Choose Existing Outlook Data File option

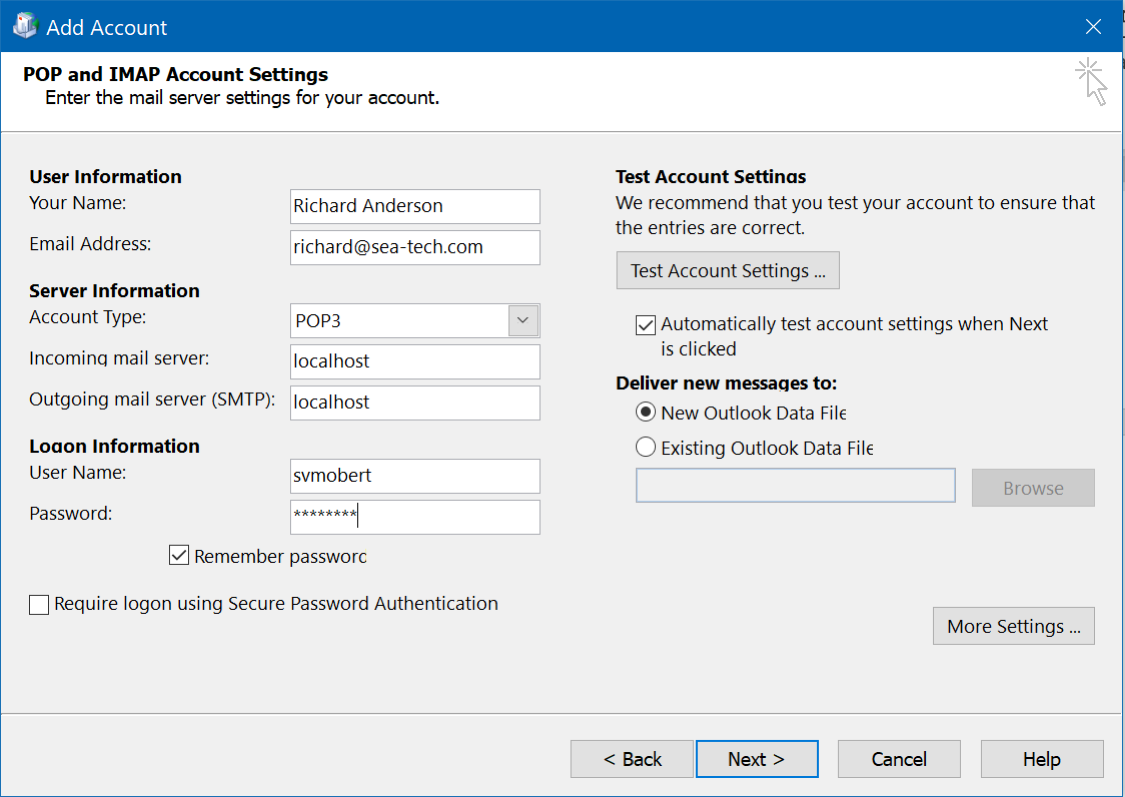pyautogui.click(x=646, y=448)
